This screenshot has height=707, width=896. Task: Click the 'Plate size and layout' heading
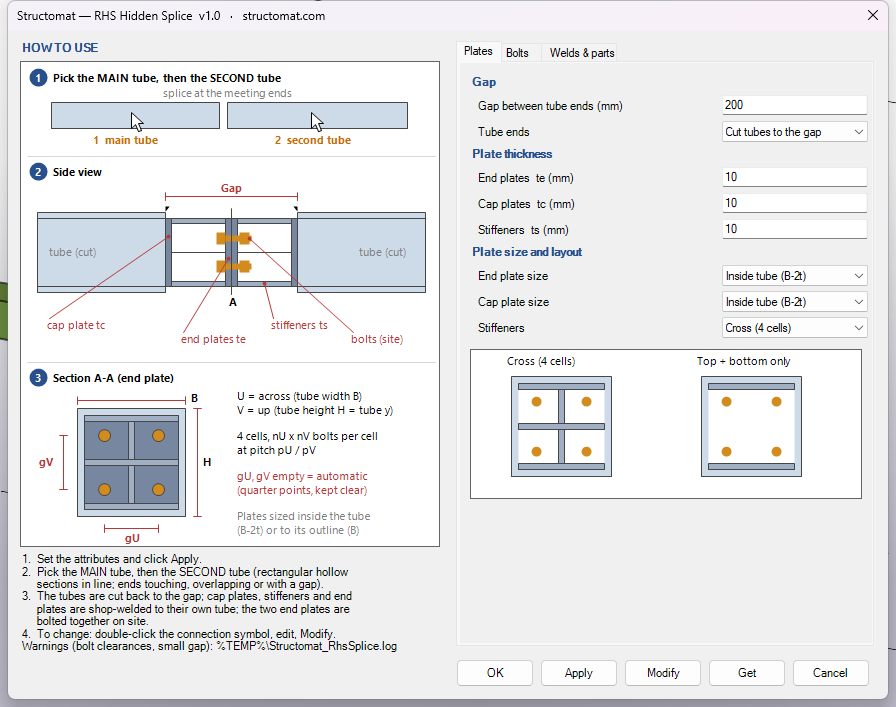(527, 252)
